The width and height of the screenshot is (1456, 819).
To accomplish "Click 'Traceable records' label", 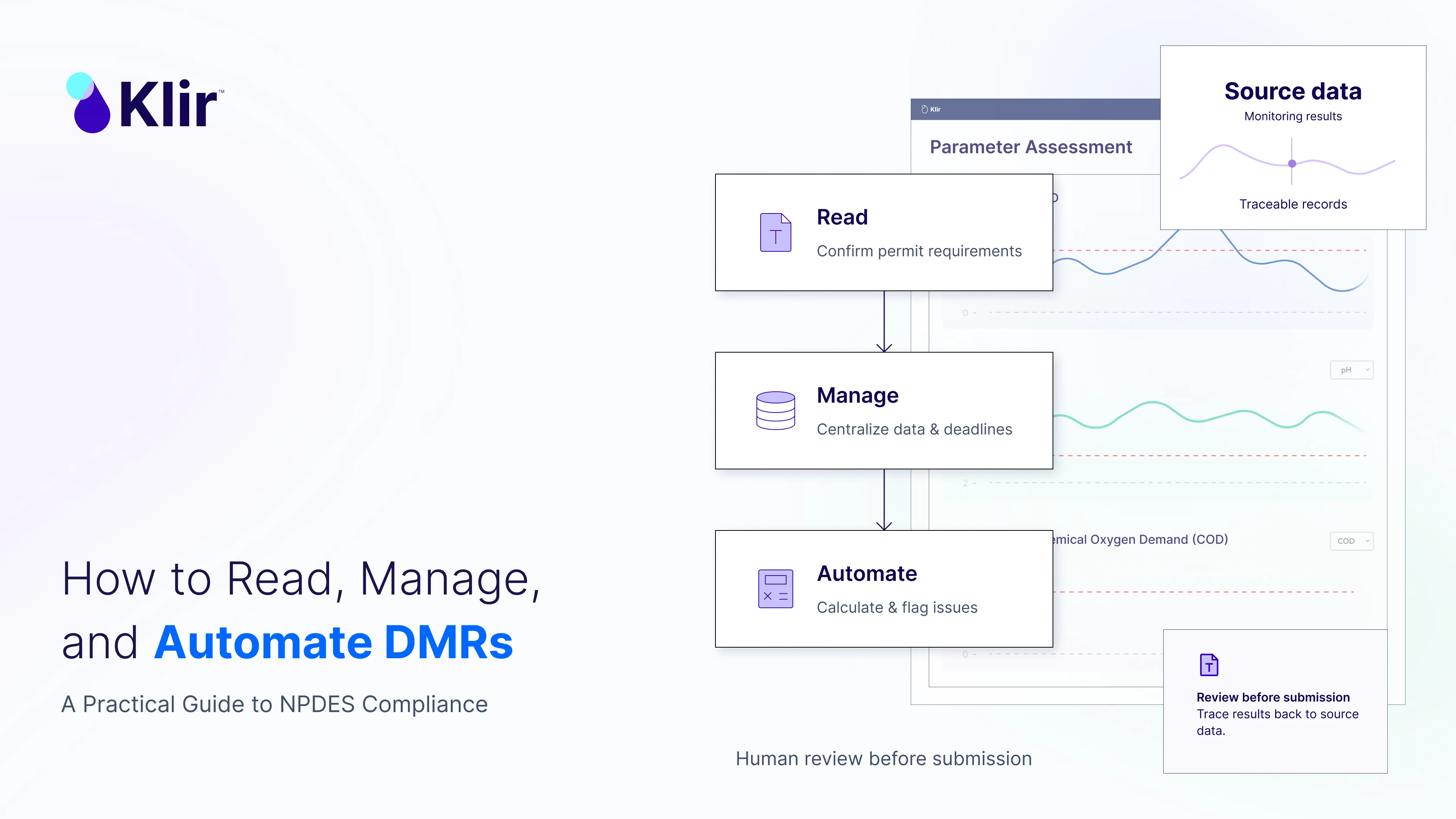I will pyautogui.click(x=1293, y=205).
